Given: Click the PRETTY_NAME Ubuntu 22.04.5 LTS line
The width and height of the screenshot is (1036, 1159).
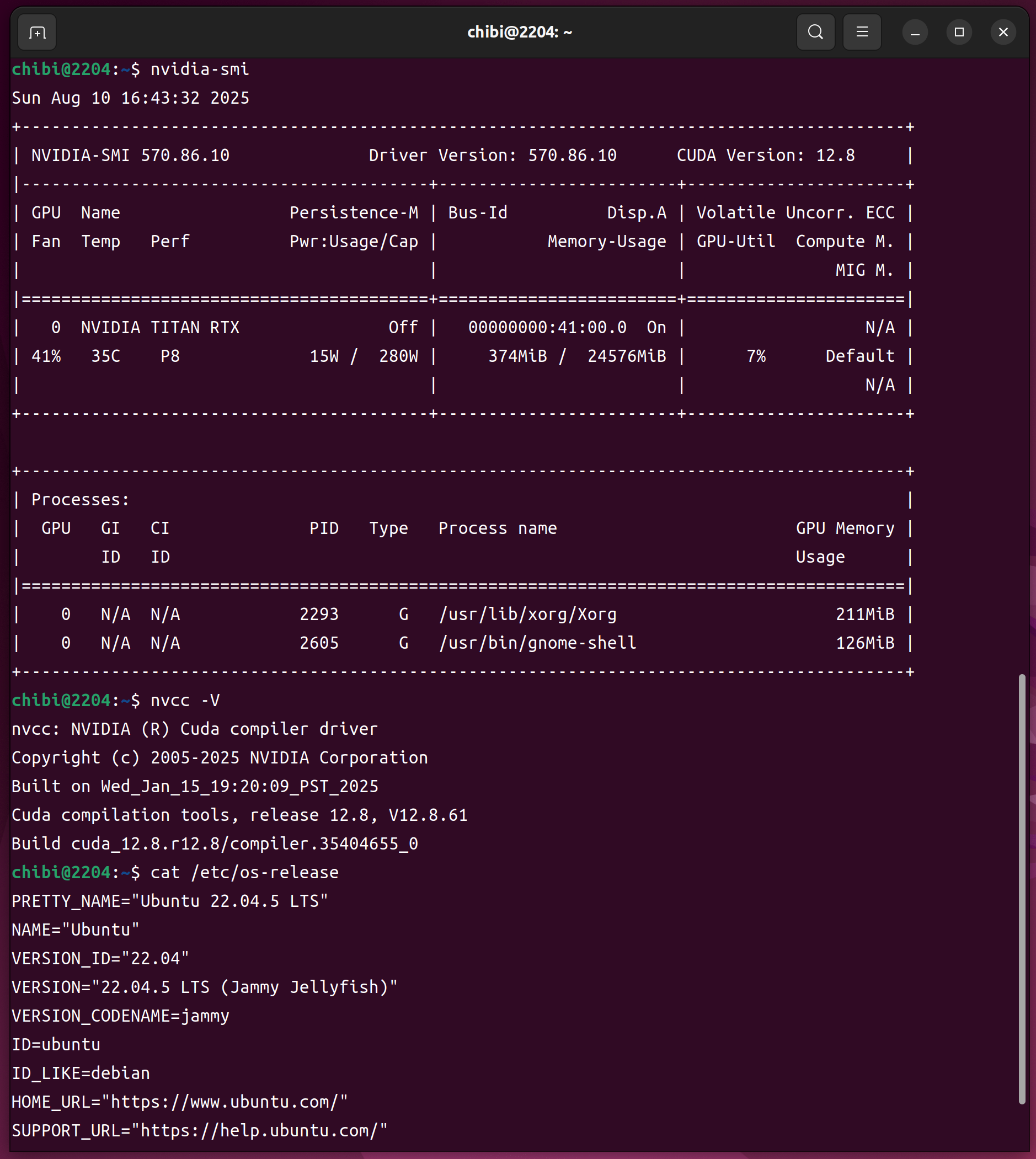Looking at the screenshot, I should 169,901.
